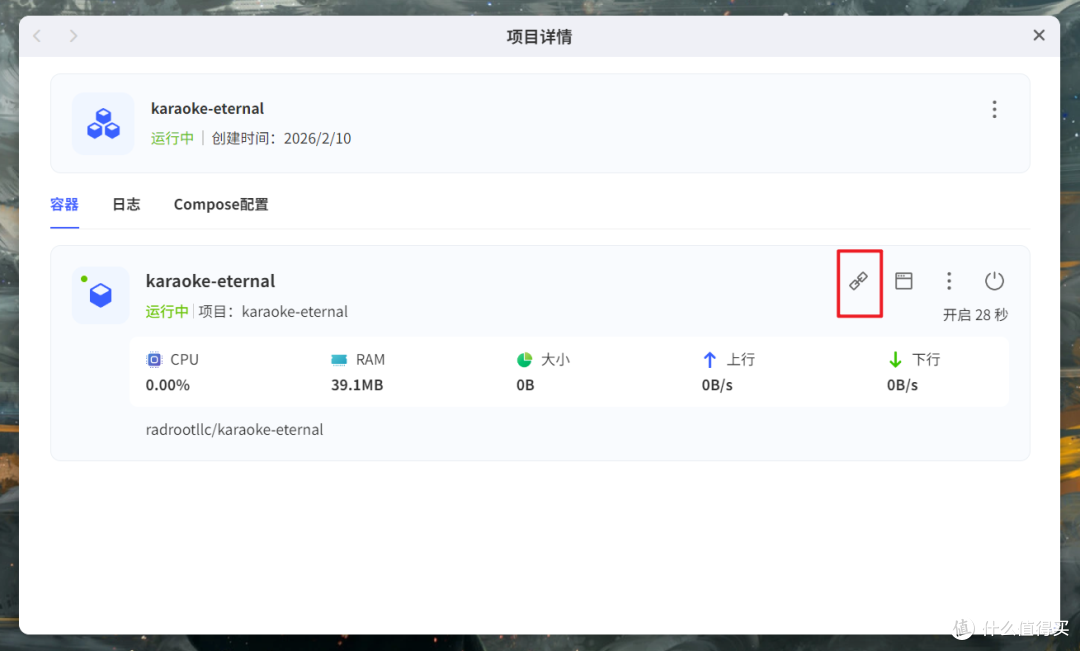Click the 上行 upload arrow icon

click(709, 360)
